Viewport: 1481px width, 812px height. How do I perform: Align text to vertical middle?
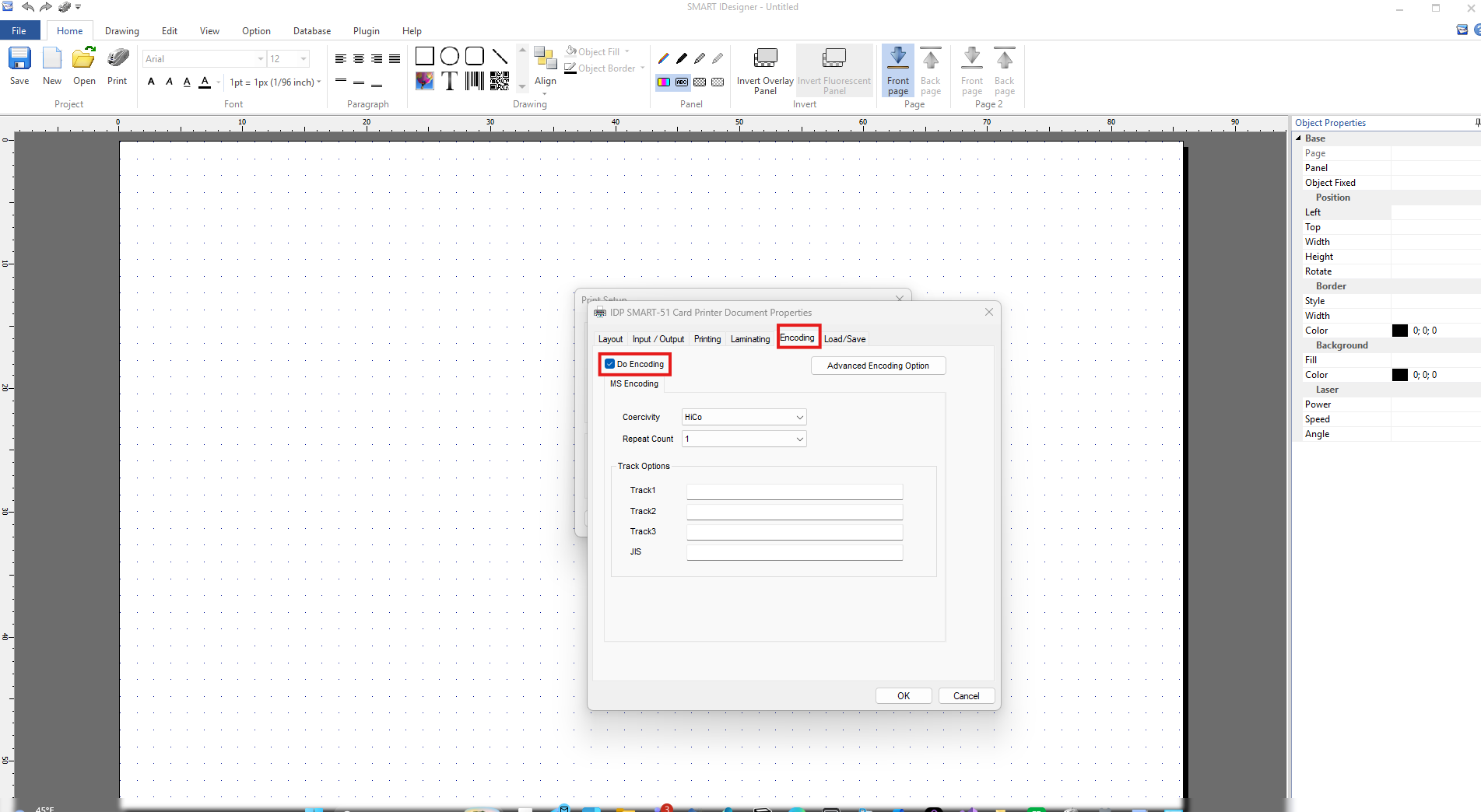(359, 82)
